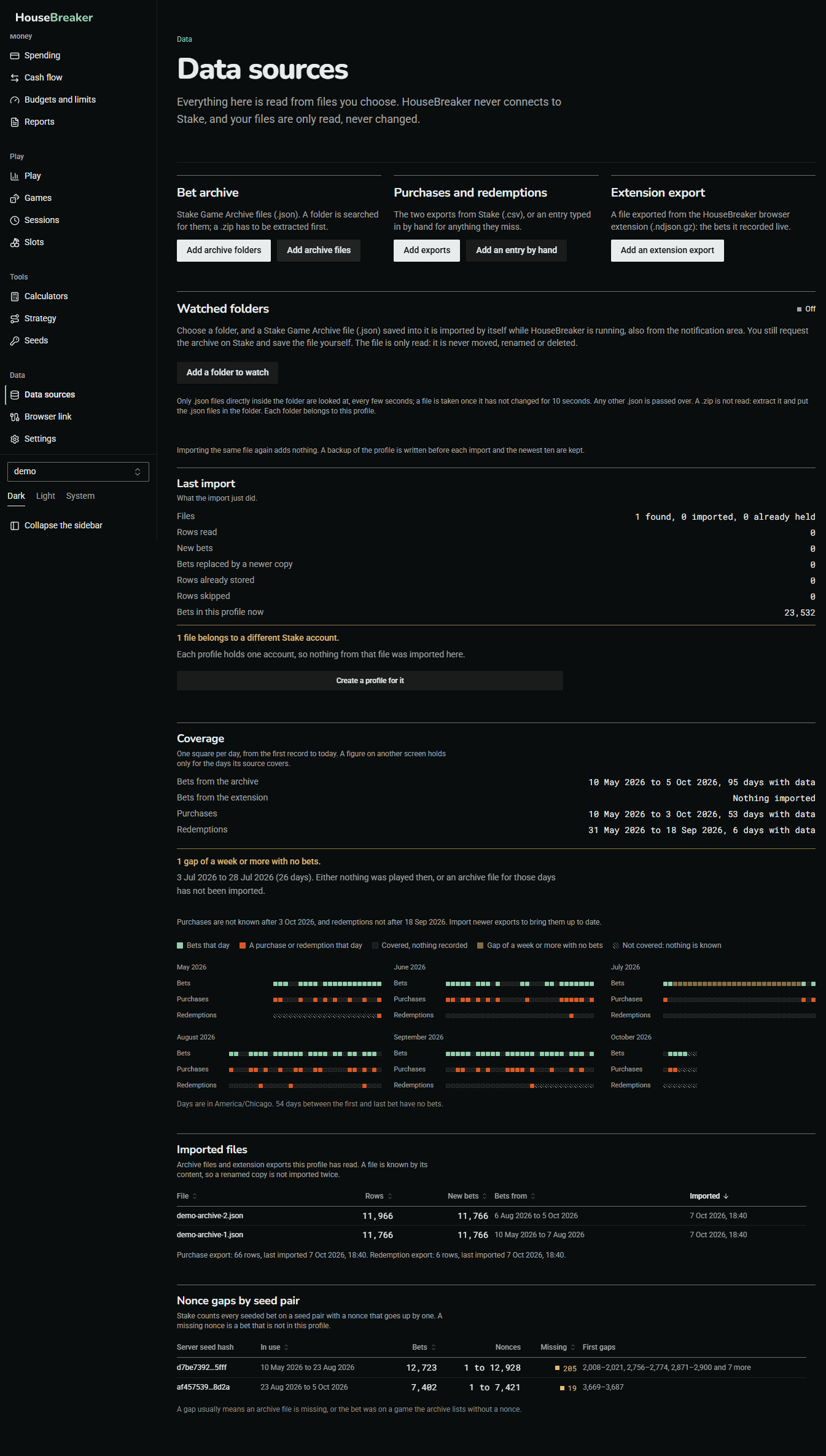
Task: Click Add archive files button
Action: 319,251
